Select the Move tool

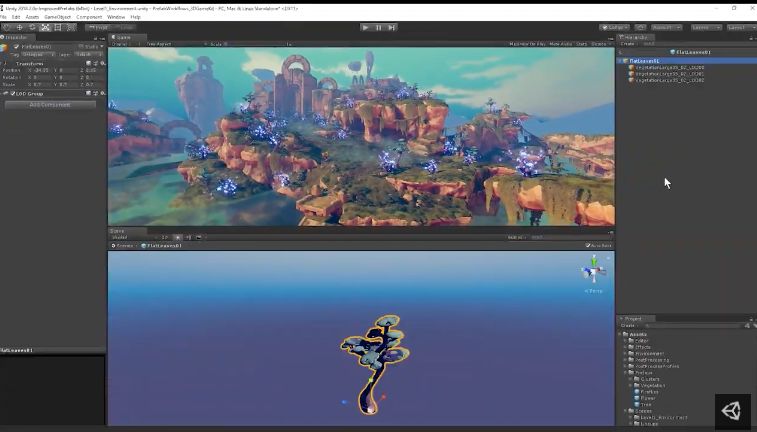[x=20, y=28]
